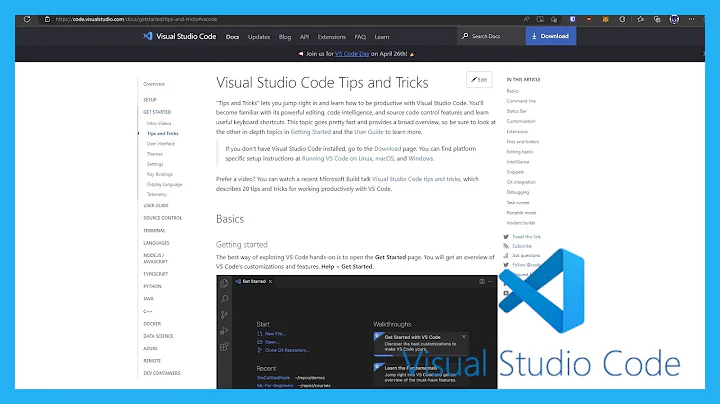This screenshot has width=720, height=404.
Task: Click the browser address bar URL
Action: pos(136,19)
